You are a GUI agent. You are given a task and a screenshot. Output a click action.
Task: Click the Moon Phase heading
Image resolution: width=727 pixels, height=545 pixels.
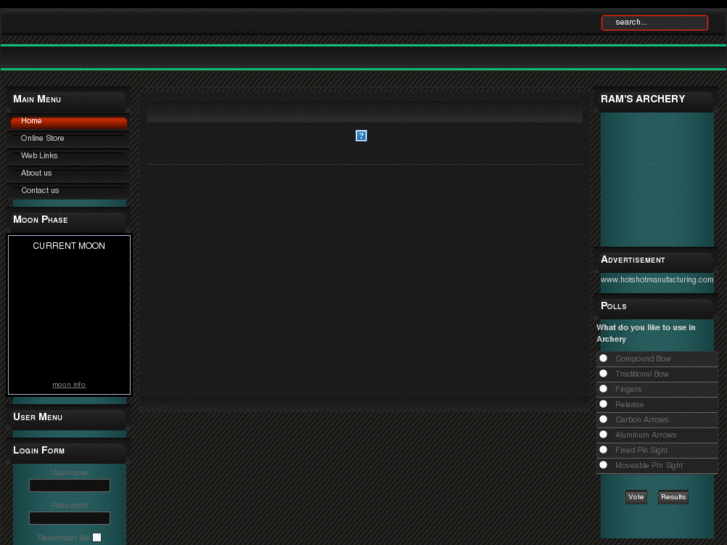coord(40,219)
